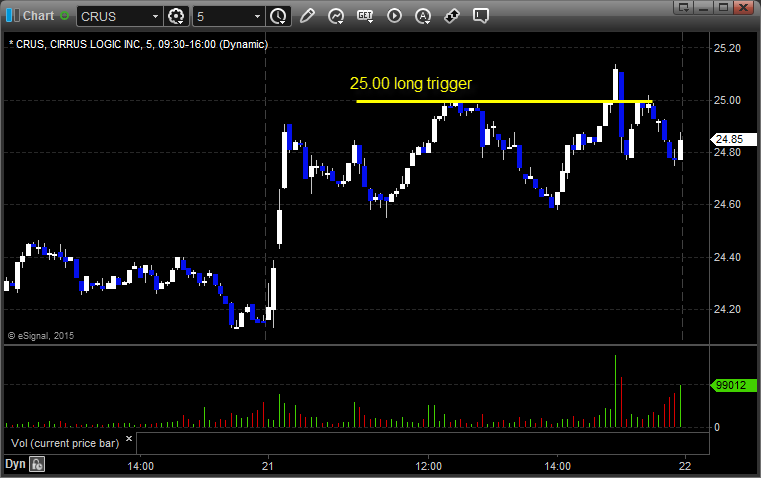Click the blue Chart window icon

13,16
